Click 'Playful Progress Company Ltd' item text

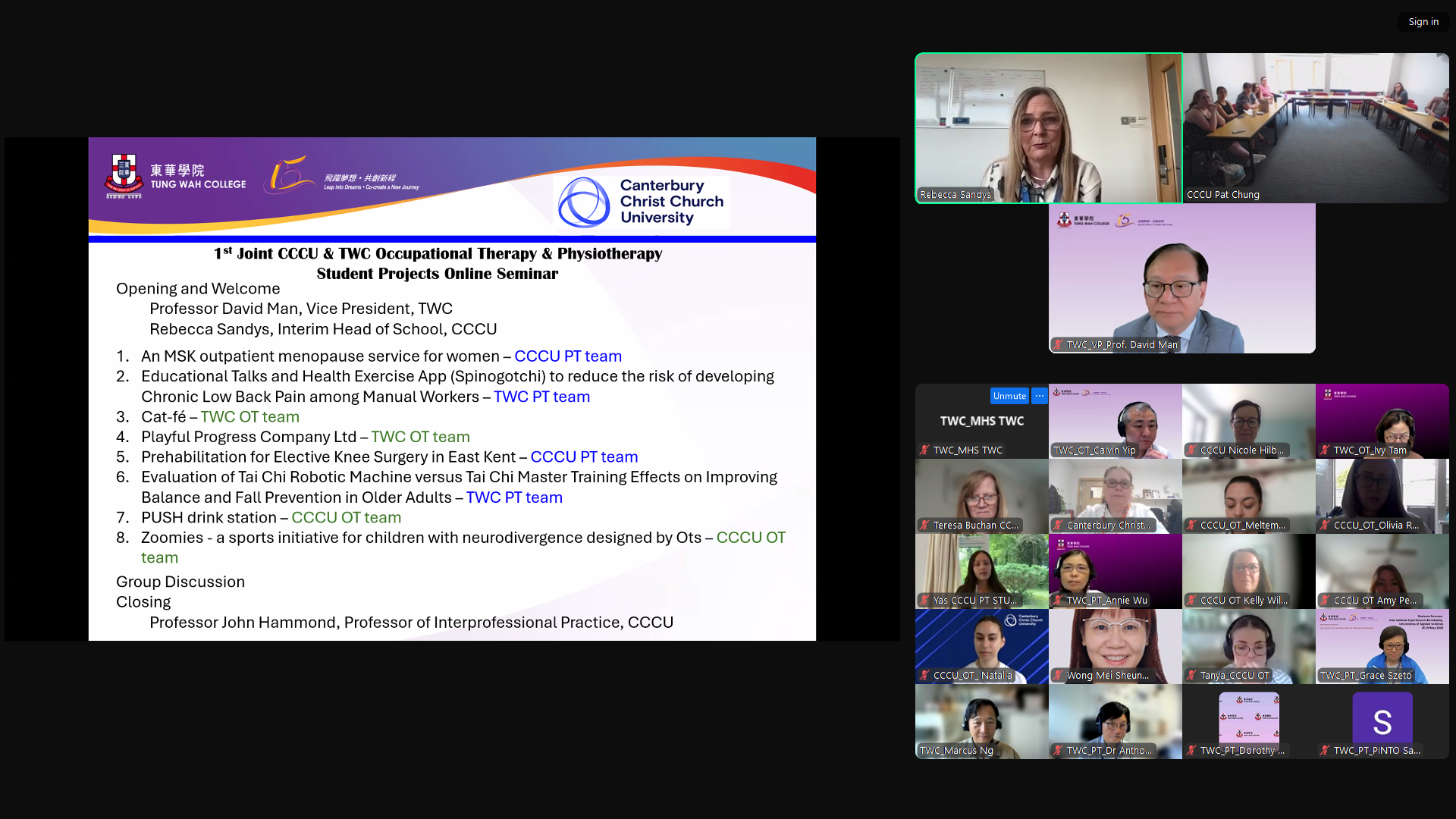tap(249, 437)
